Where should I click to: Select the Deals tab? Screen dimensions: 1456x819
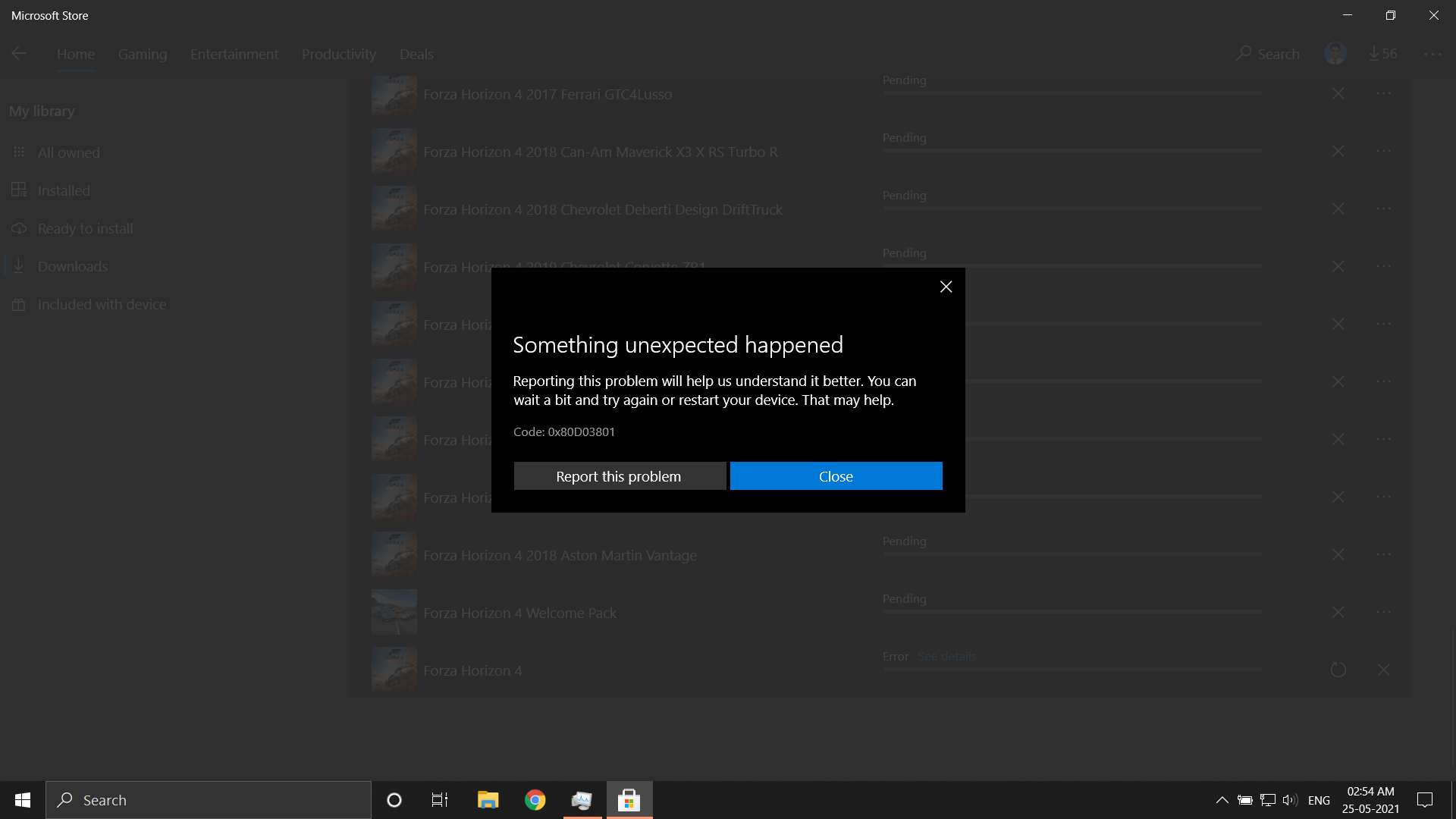click(416, 53)
